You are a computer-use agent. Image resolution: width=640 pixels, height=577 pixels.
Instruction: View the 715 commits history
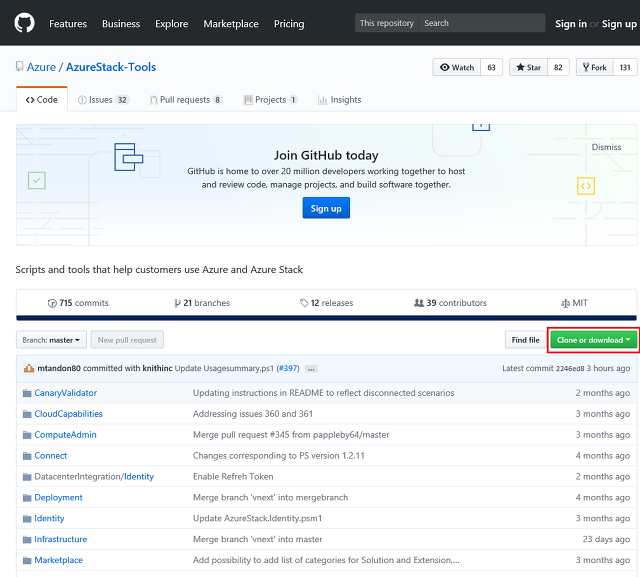coord(78,303)
